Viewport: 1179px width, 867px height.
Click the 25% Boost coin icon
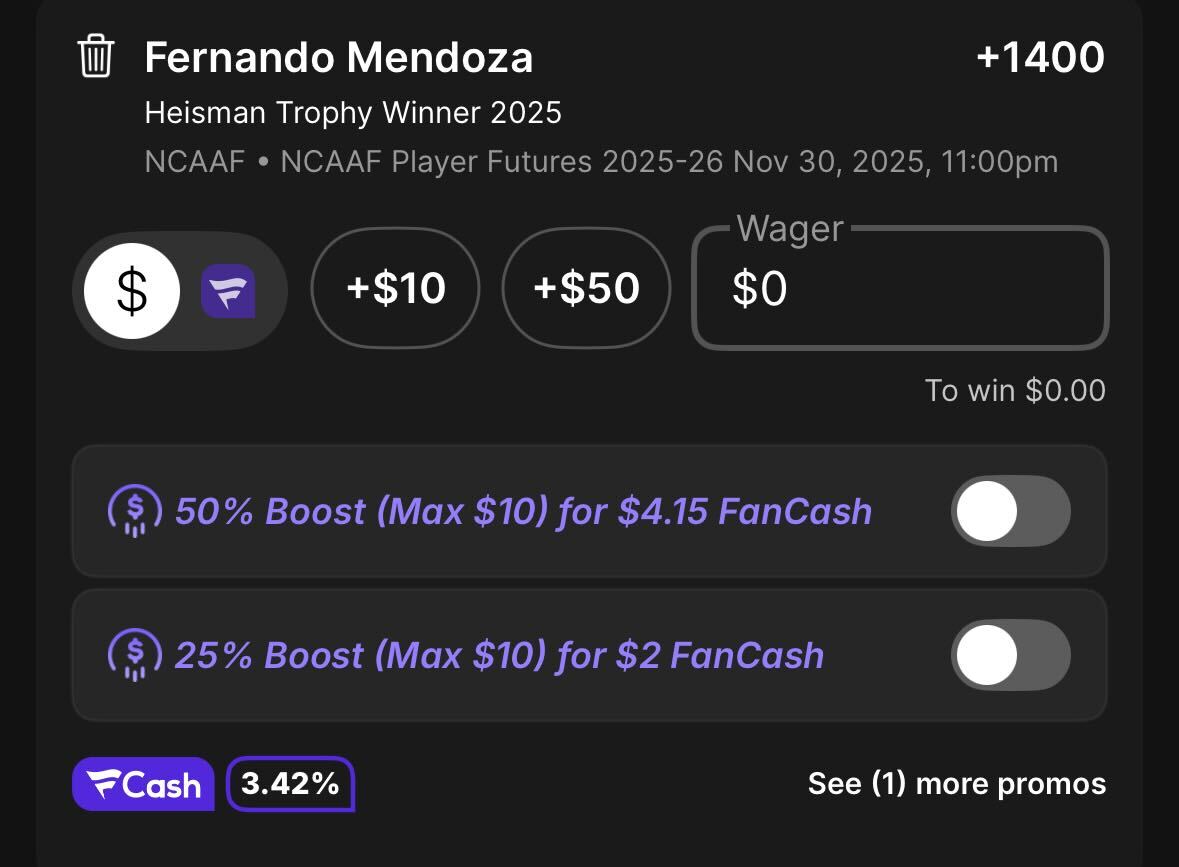(133, 655)
